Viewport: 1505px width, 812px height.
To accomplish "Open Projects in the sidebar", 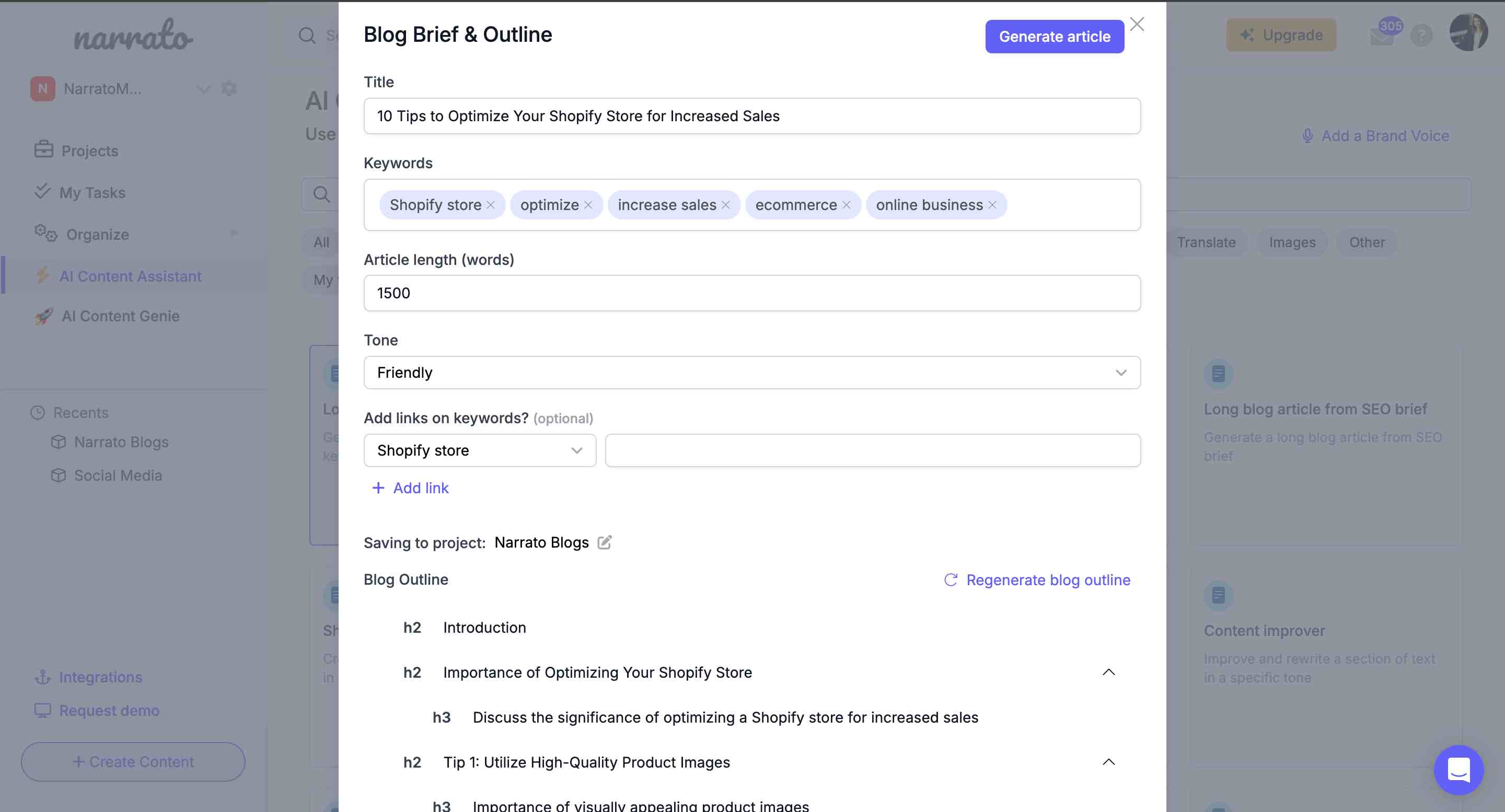I will pos(89,150).
